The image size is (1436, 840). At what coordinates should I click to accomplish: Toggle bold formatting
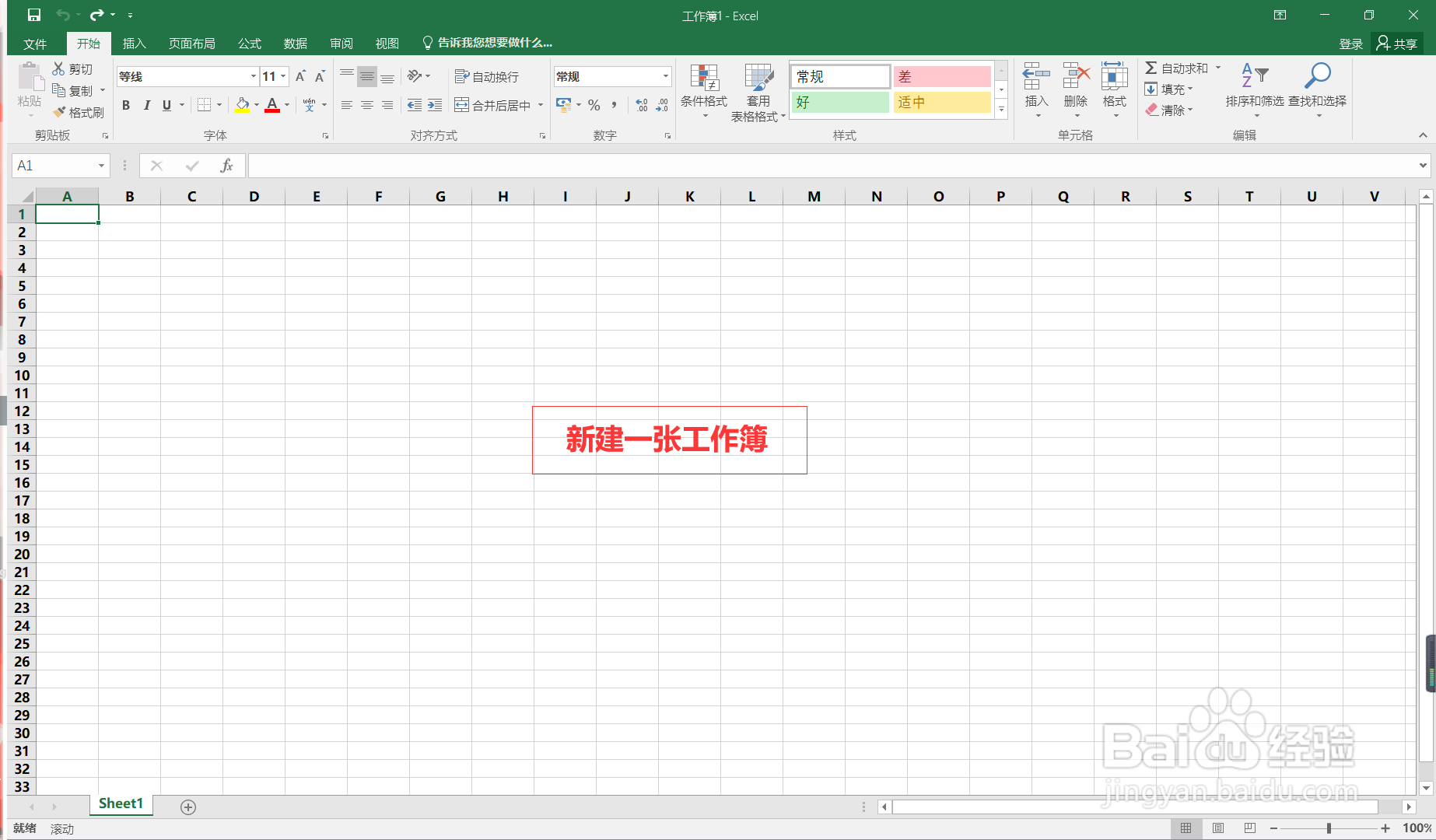click(126, 105)
